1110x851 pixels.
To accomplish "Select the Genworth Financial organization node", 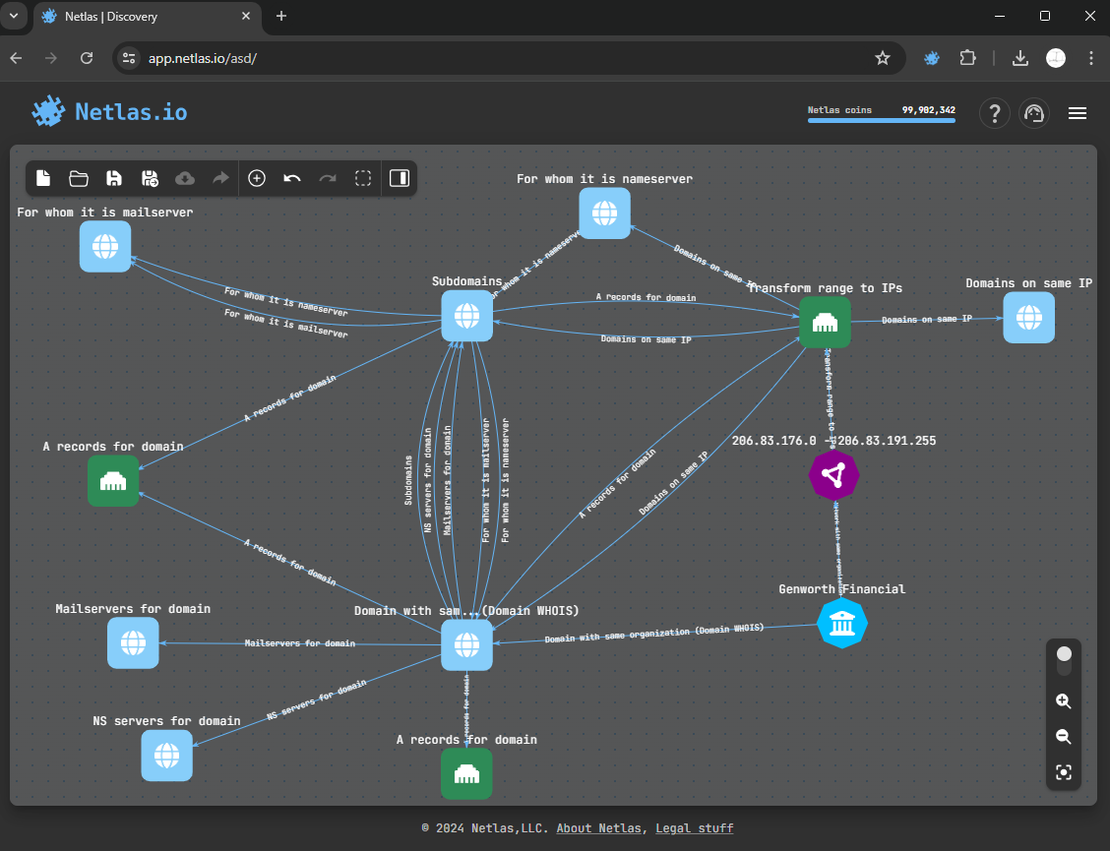I will coord(842,622).
